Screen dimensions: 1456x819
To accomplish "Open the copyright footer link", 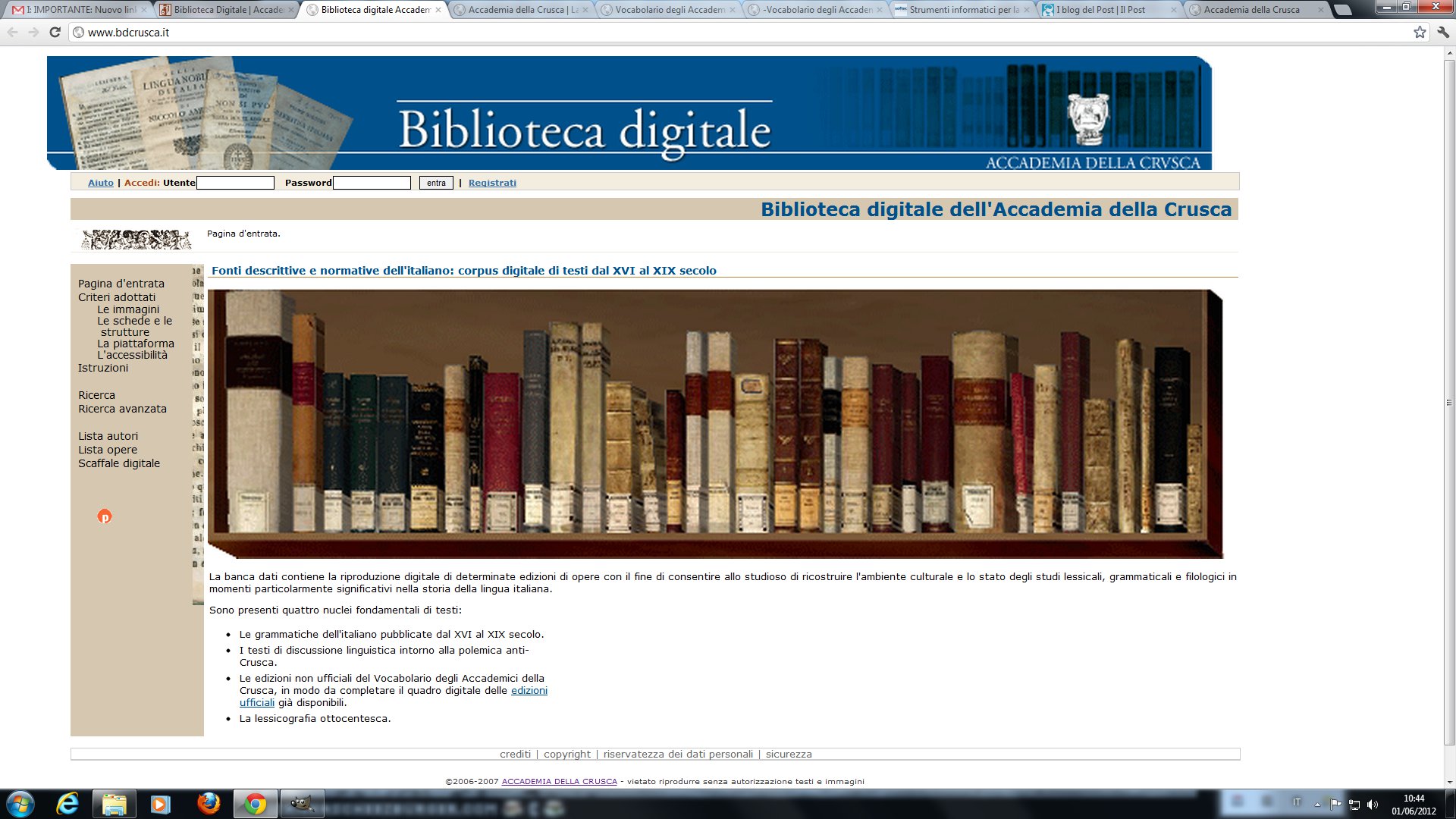I will click(x=567, y=754).
